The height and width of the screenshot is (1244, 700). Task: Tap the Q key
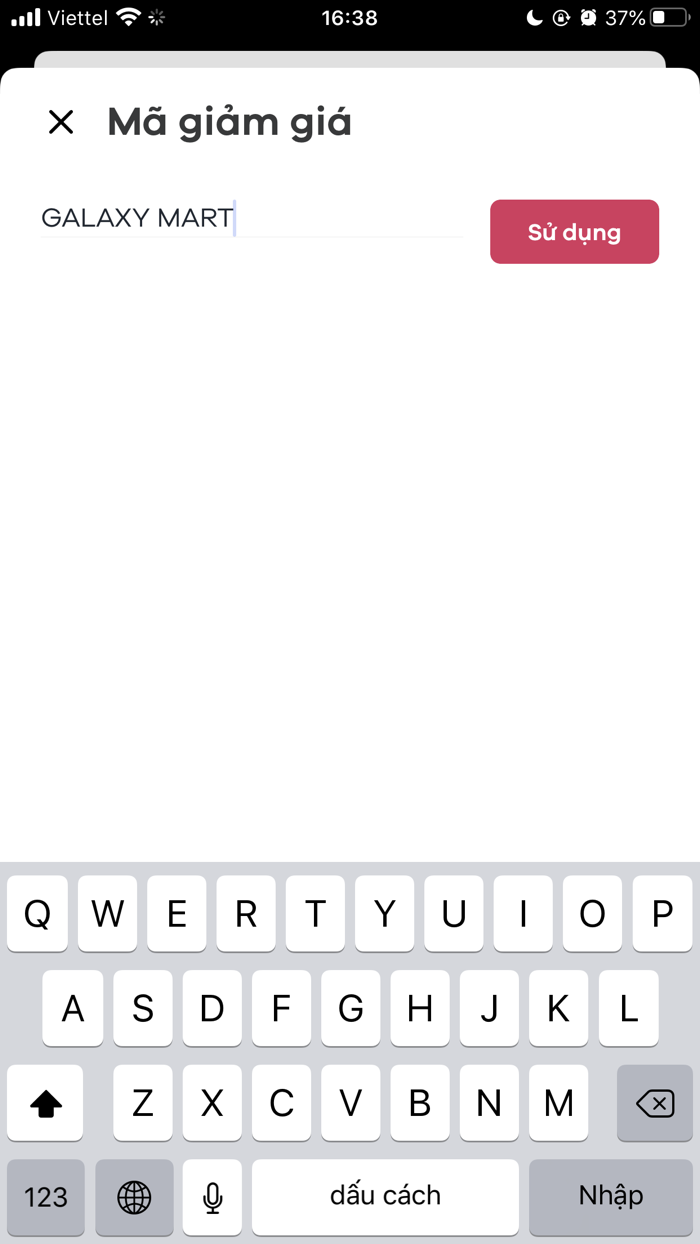(x=37, y=914)
